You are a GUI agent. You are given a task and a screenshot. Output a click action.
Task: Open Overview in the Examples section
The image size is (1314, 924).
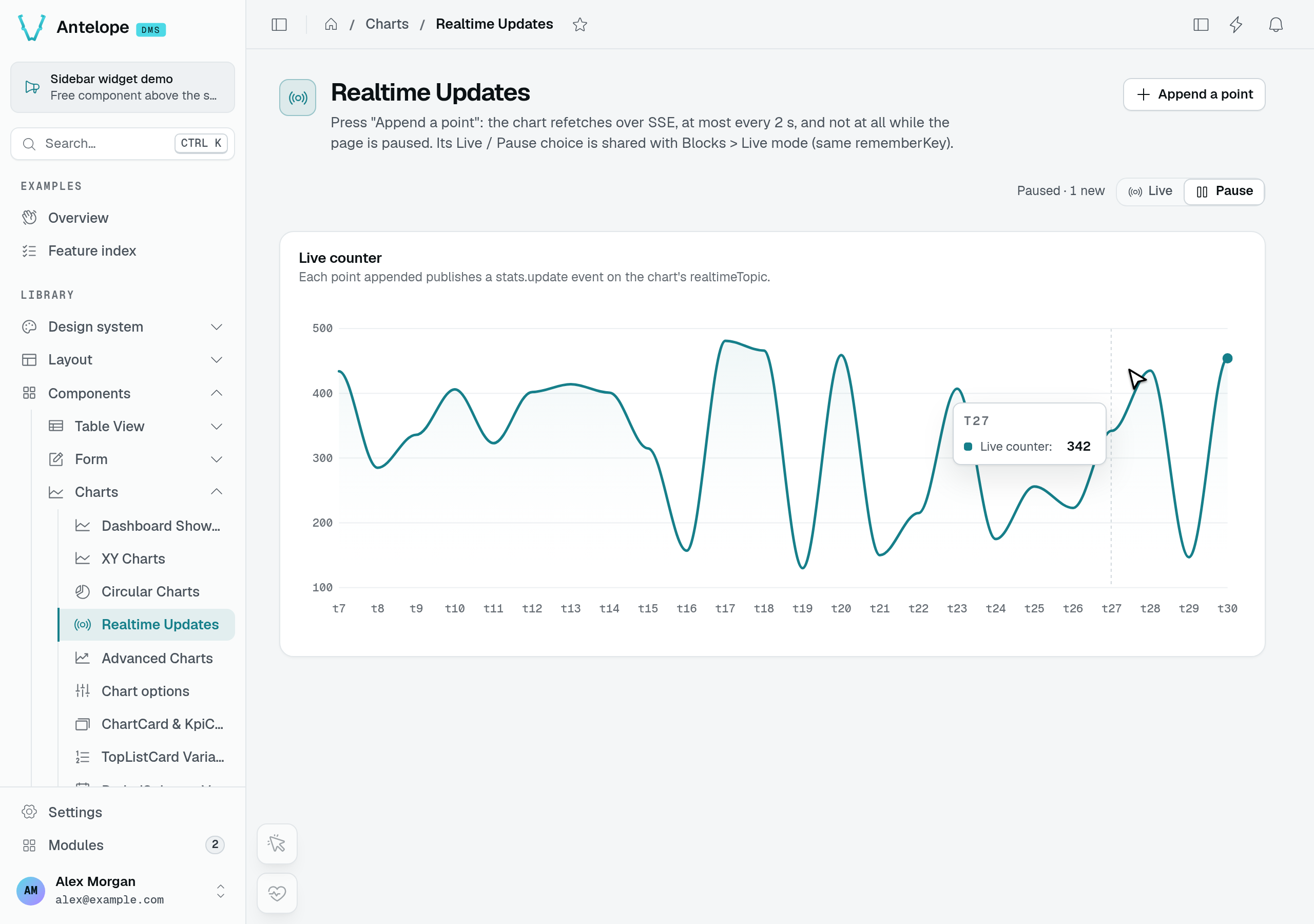[123, 218]
